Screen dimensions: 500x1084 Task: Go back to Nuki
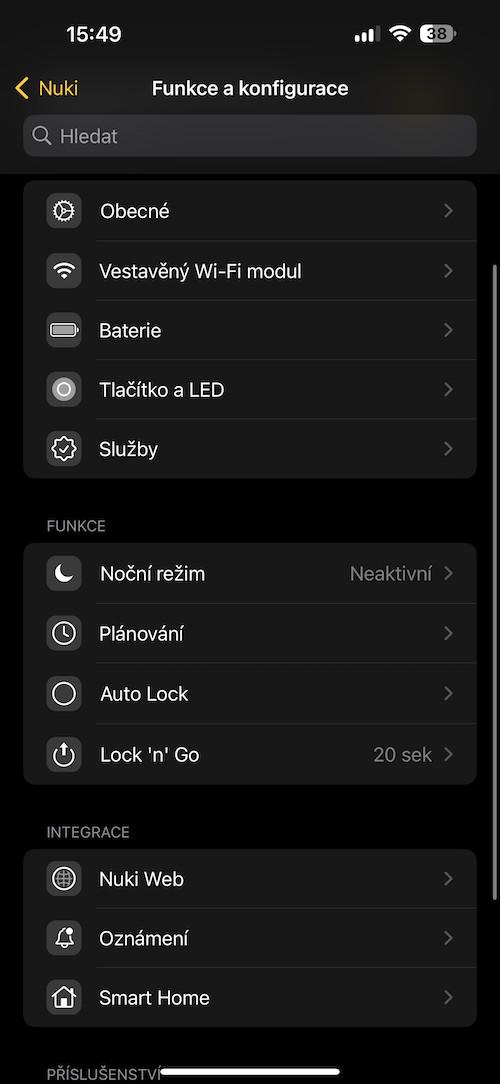(46, 88)
